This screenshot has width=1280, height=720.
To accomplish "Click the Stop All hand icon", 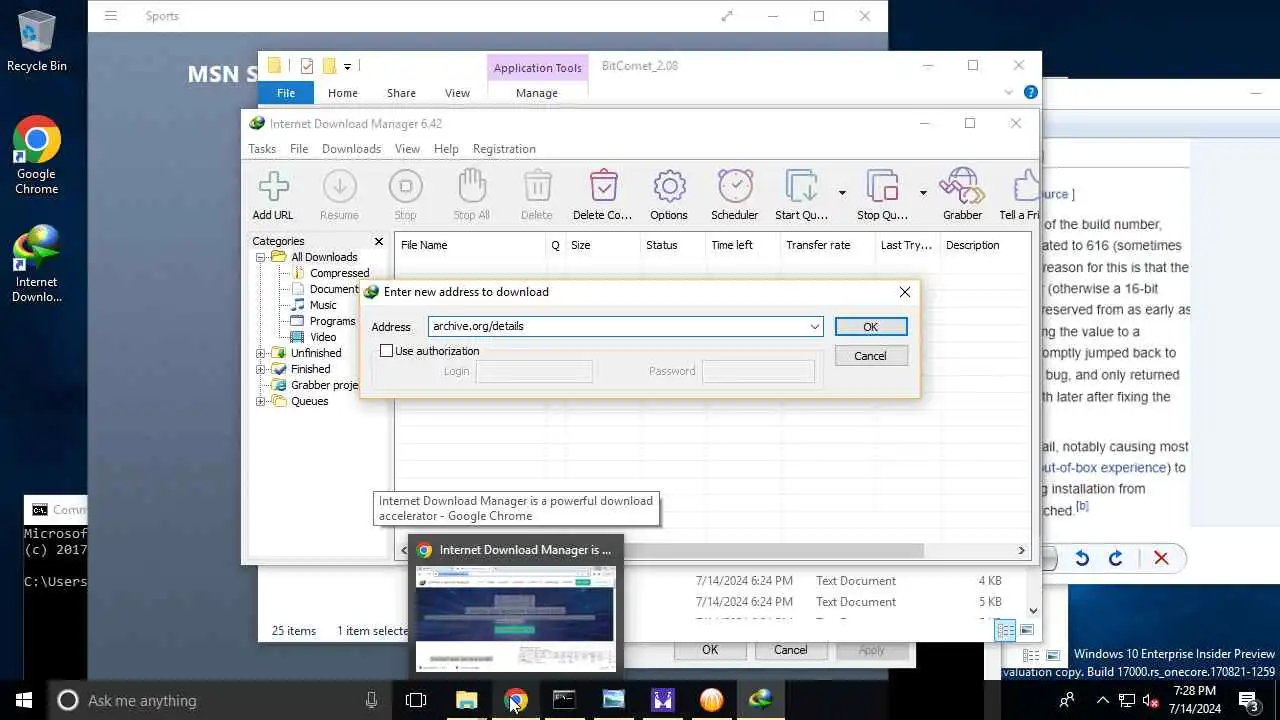I will coord(471,195).
